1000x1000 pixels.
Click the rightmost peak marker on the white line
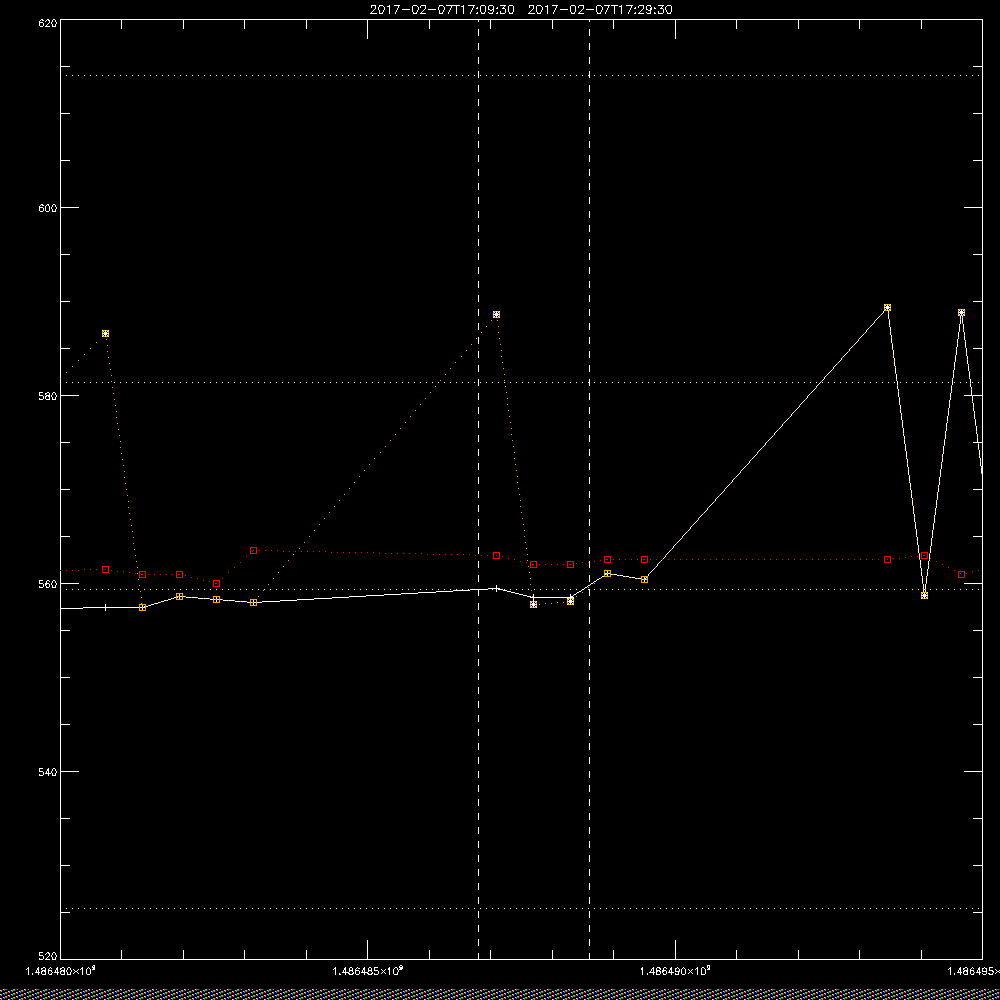(961, 312)
